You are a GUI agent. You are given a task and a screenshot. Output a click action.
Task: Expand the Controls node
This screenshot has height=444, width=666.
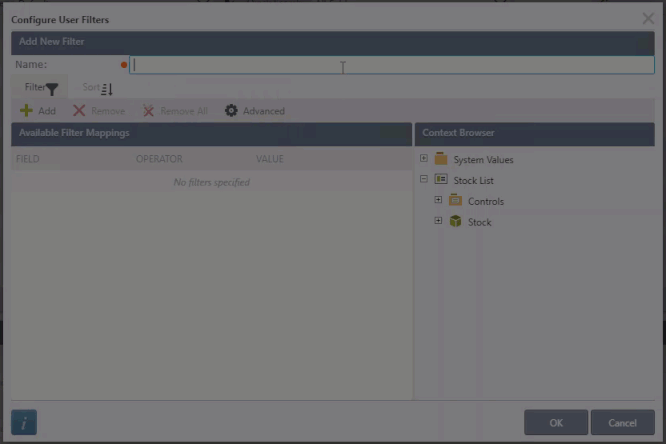click(438, 200)
